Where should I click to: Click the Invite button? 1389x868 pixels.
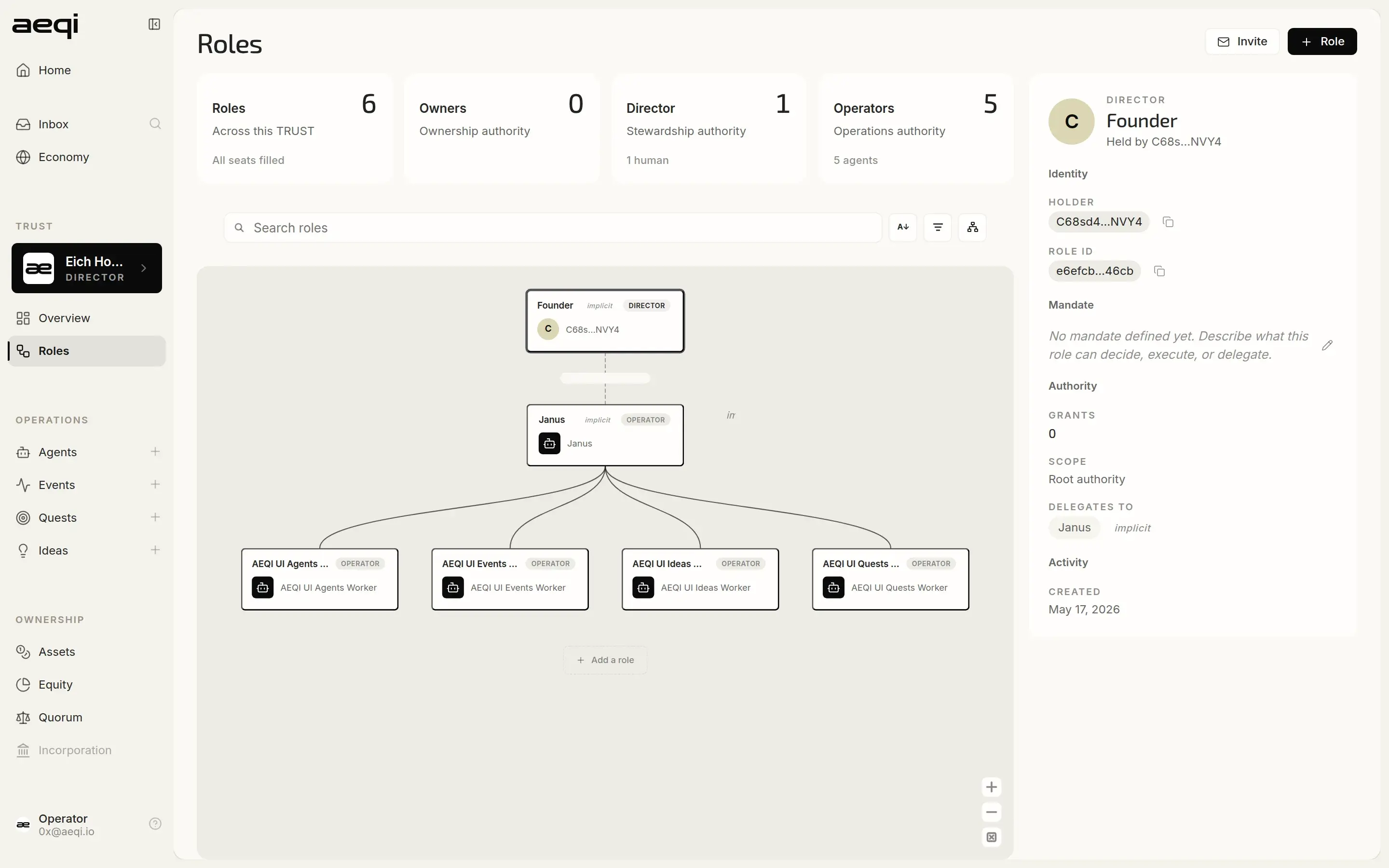click(x=1242, y=41)
